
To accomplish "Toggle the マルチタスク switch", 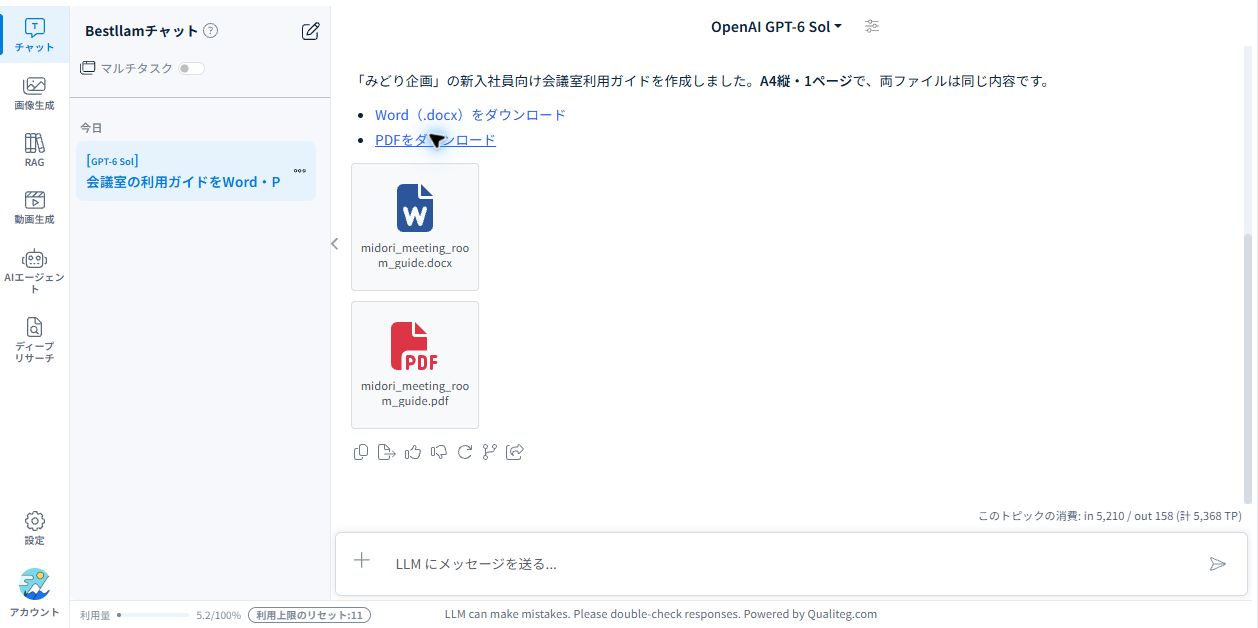I will click(190, 68).
